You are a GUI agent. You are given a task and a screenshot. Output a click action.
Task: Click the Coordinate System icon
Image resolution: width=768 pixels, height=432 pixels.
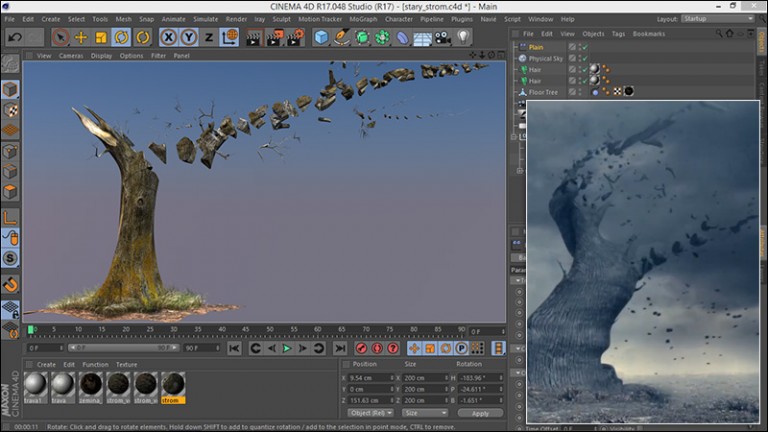(229, 37)
